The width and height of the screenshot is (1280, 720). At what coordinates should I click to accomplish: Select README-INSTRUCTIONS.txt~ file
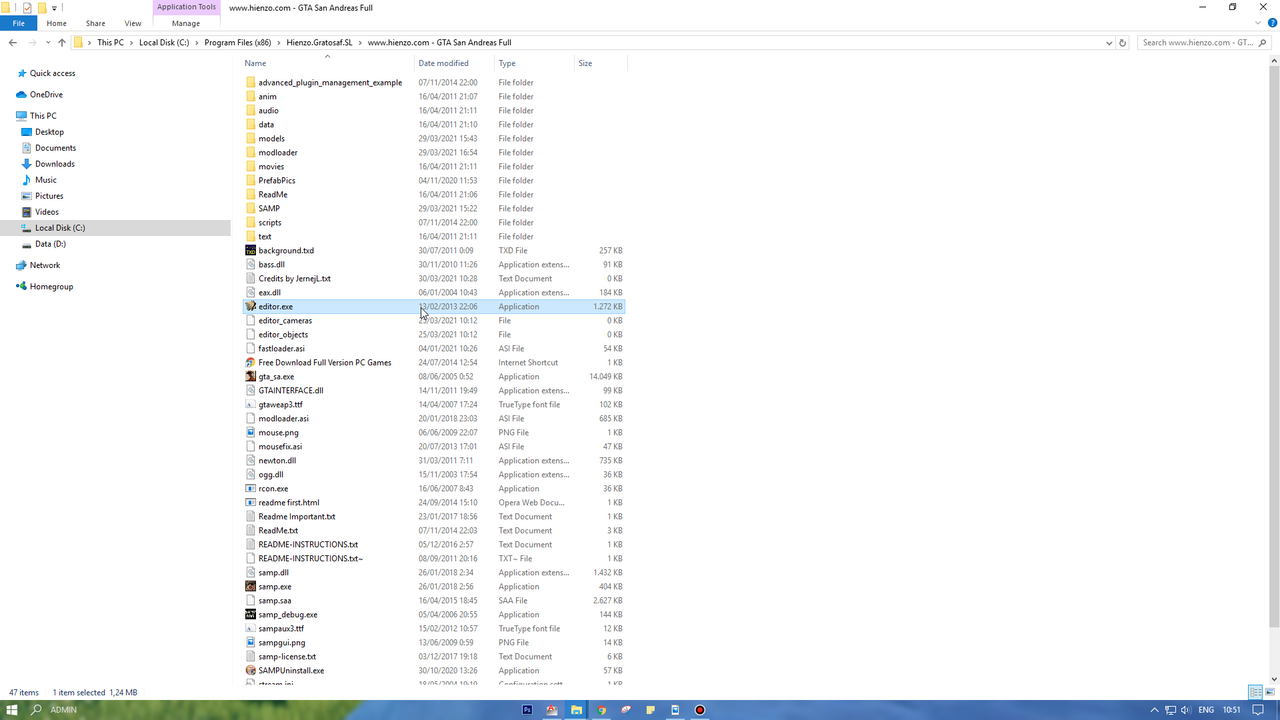pyautogui.click(x=310, y=559)
